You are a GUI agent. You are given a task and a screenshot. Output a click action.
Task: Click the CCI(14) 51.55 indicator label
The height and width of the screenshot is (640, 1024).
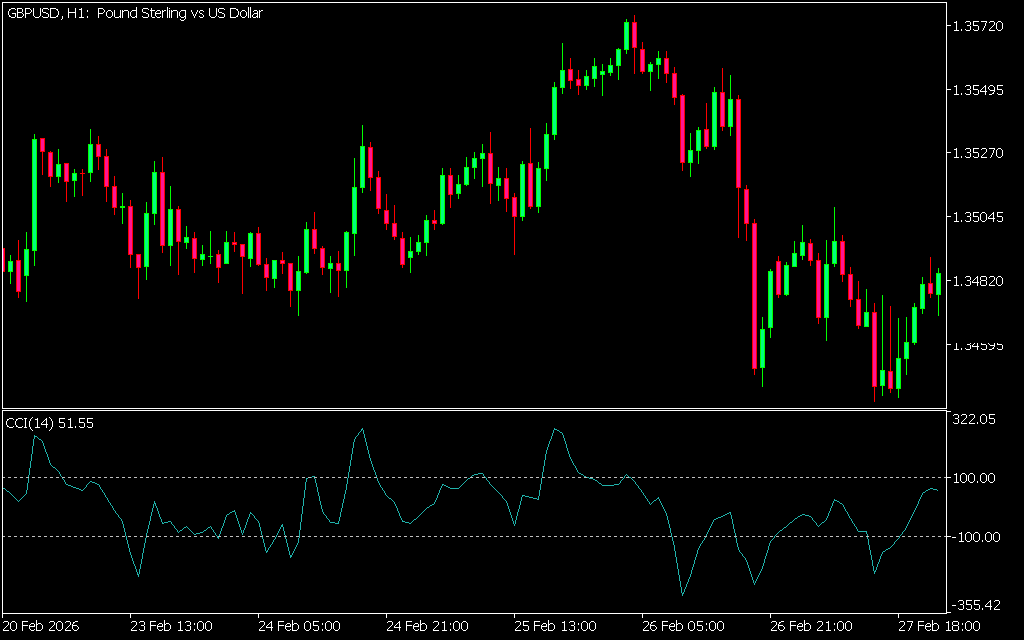(x=50, y=424)
